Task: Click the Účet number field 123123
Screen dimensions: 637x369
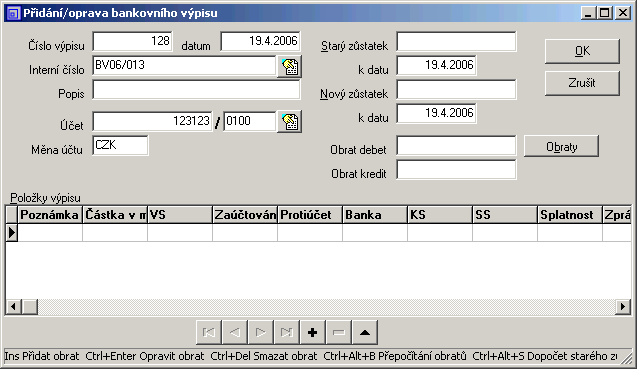Action: tap(152, 121)
